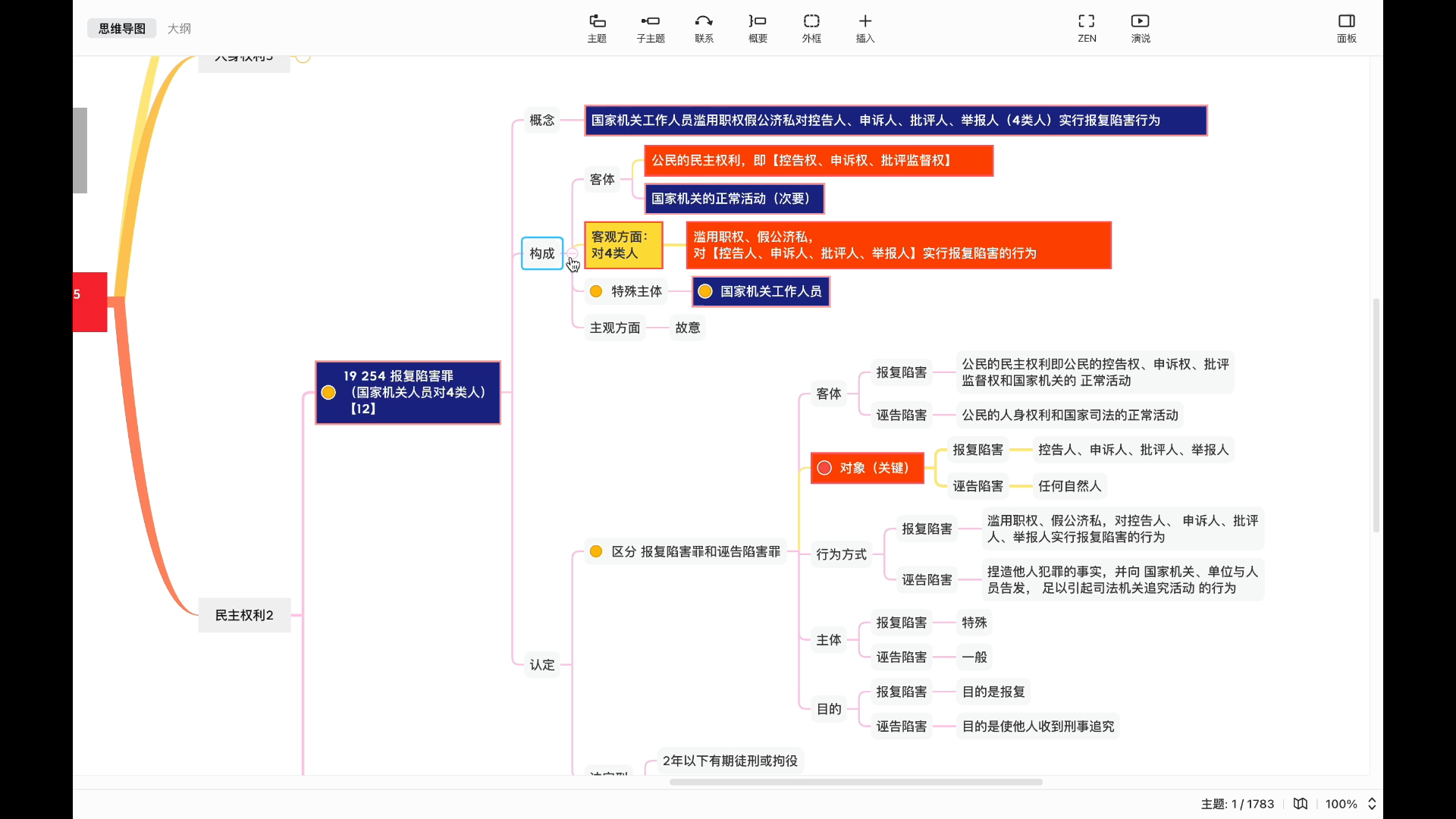Select the 主体 node

tap(829, 640)
